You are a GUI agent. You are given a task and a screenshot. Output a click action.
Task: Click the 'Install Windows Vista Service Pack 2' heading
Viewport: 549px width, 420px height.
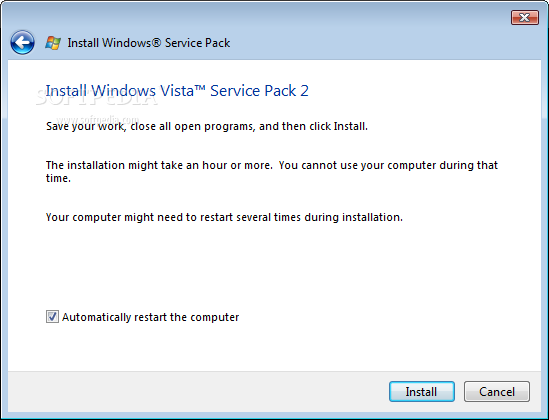(x=177, y=91)
